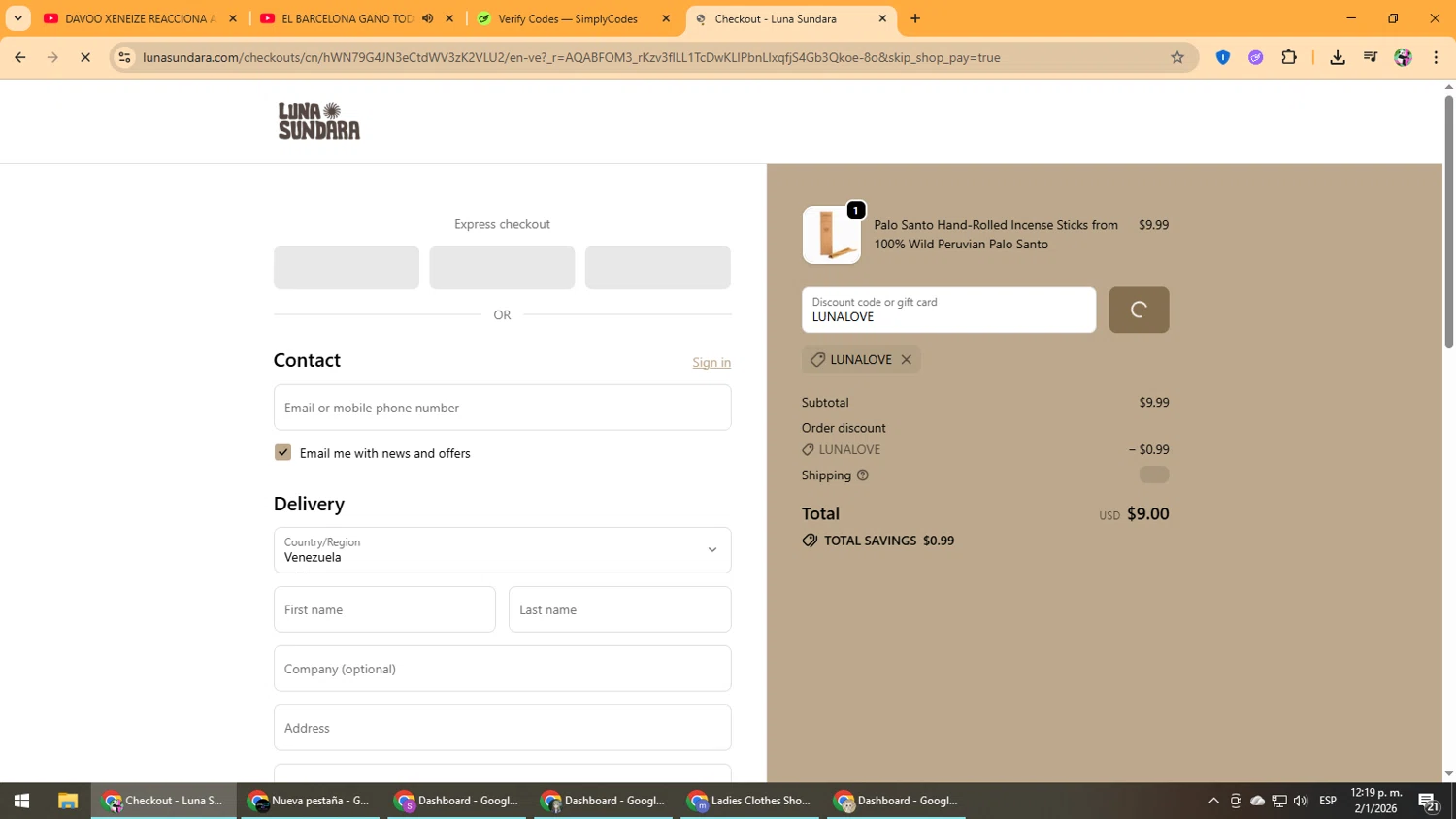Stop loading the page

coord(85,57)
